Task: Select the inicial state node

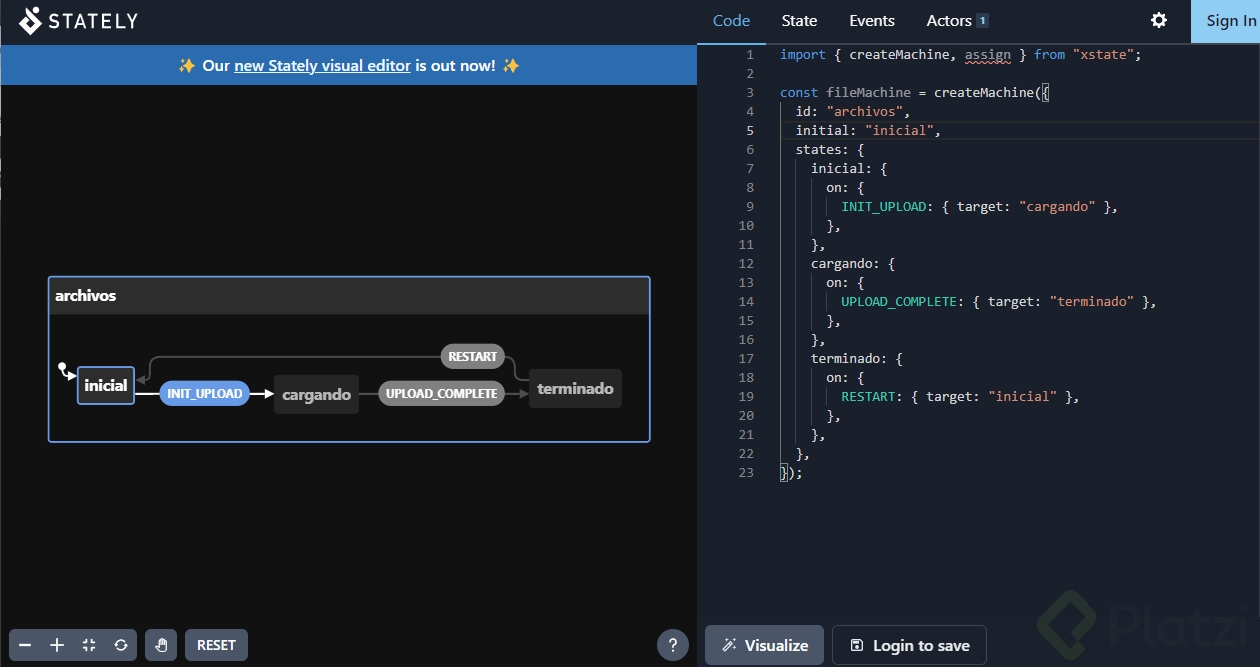Action: point(106,385)
